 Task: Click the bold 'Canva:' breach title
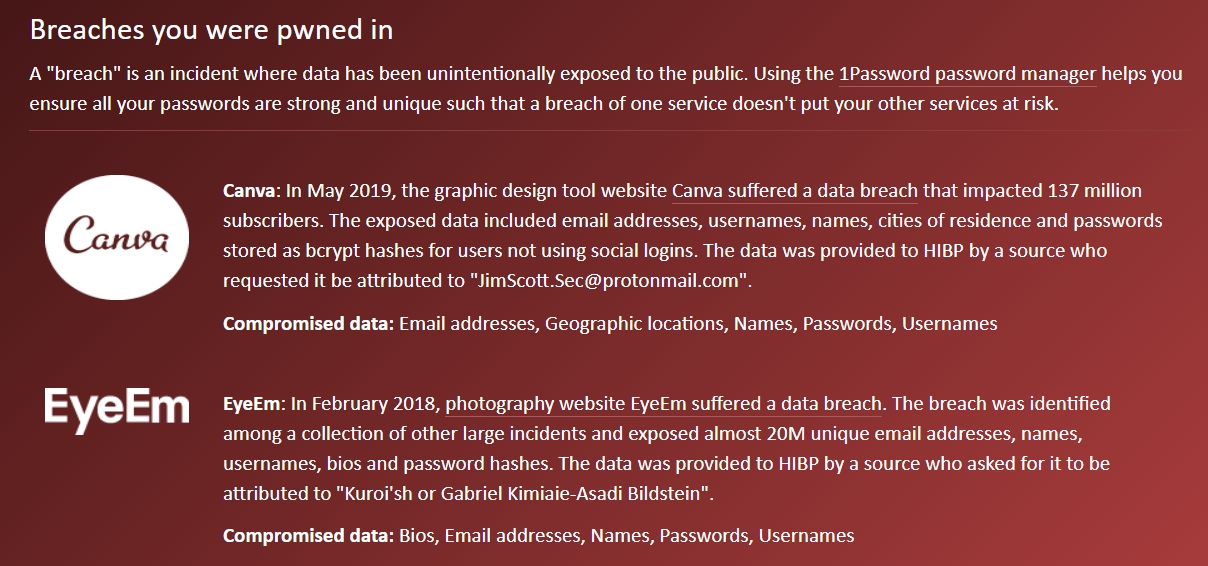[x=252, y=190]
